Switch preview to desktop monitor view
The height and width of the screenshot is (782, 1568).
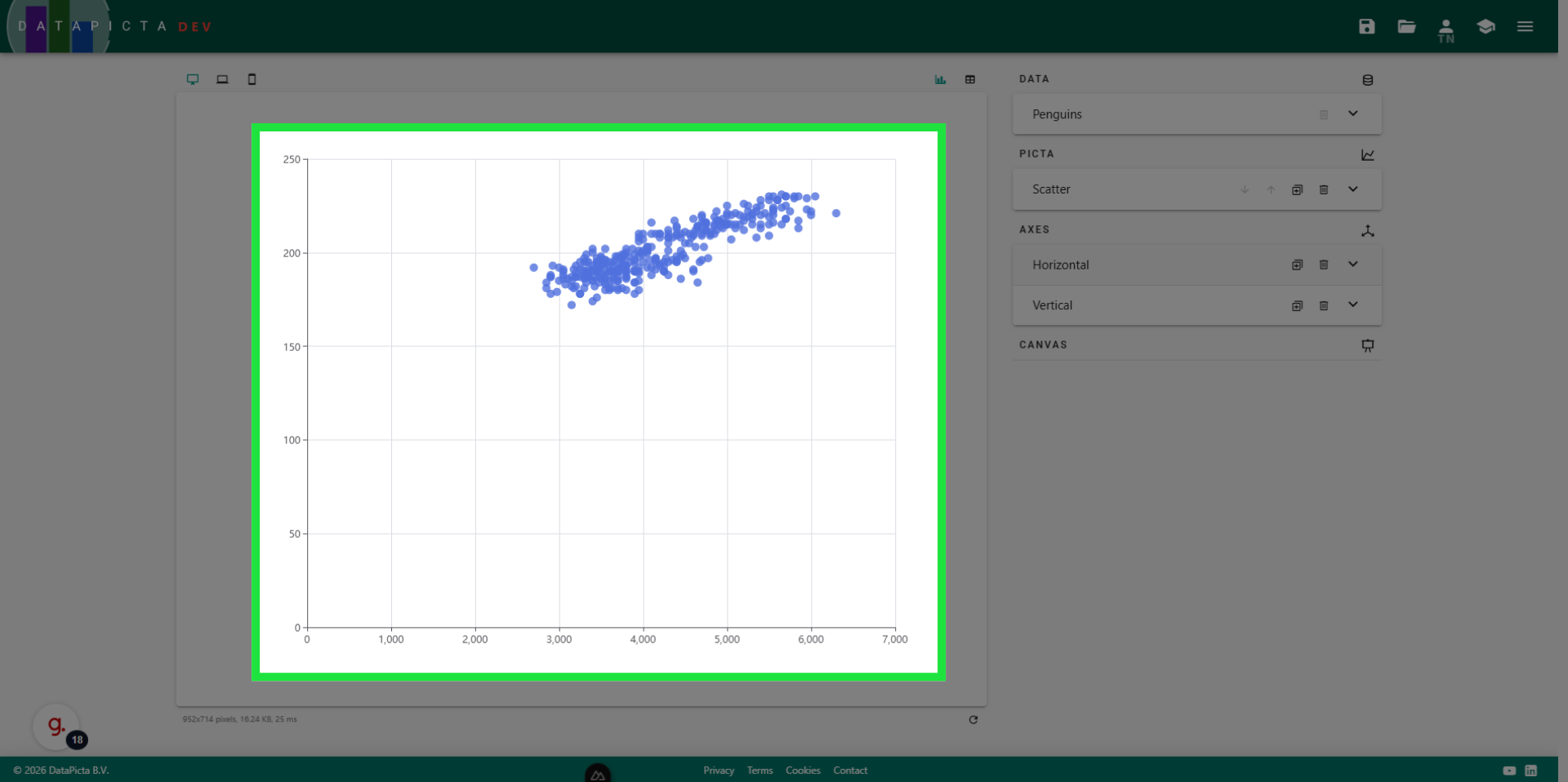[193, 79]
